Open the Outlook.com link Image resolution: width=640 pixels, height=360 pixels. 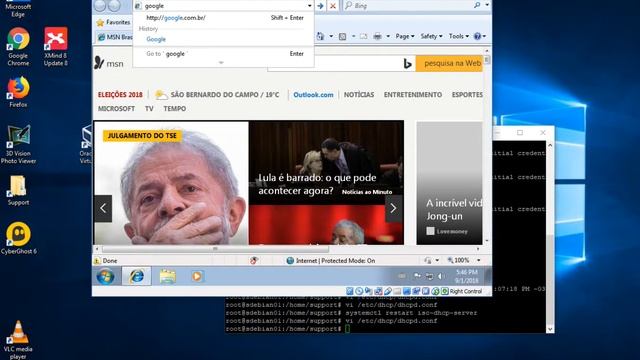313,95
